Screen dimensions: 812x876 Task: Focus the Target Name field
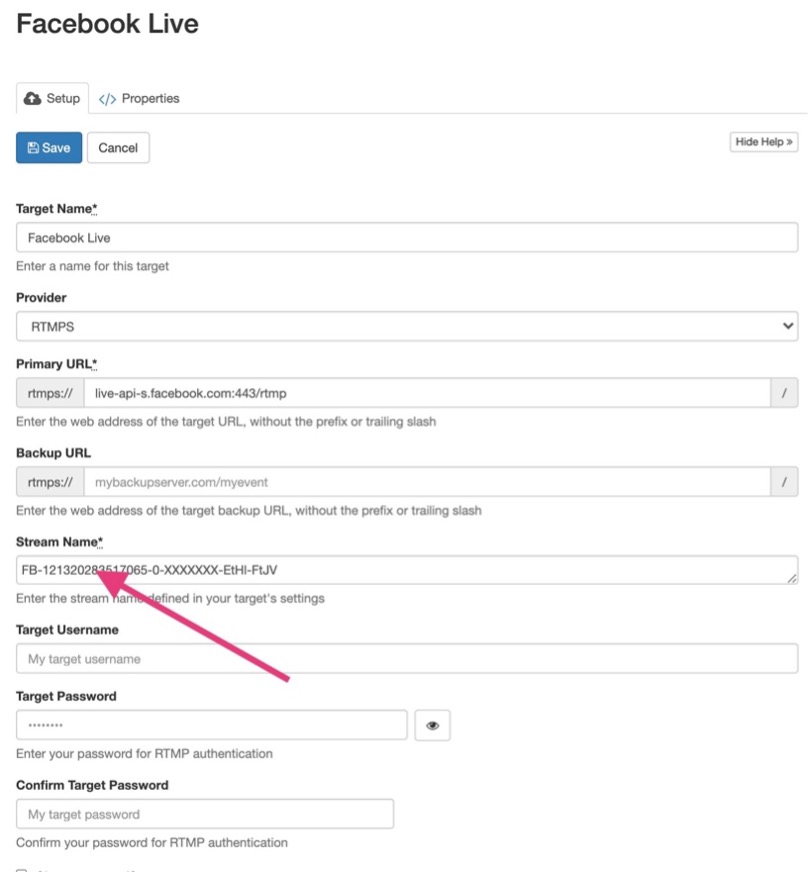(x=406, y=238)
